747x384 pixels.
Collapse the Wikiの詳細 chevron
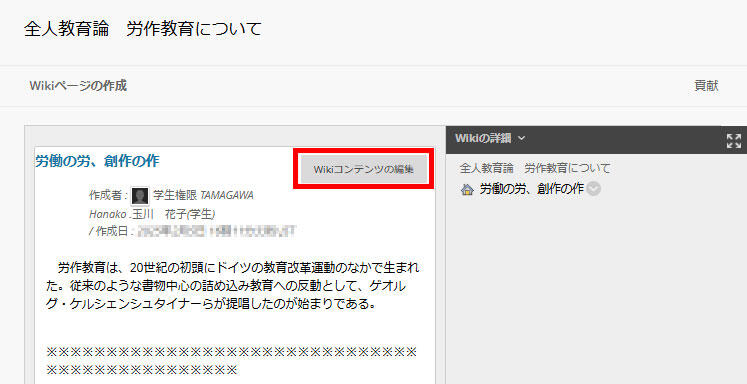(521, 139)
